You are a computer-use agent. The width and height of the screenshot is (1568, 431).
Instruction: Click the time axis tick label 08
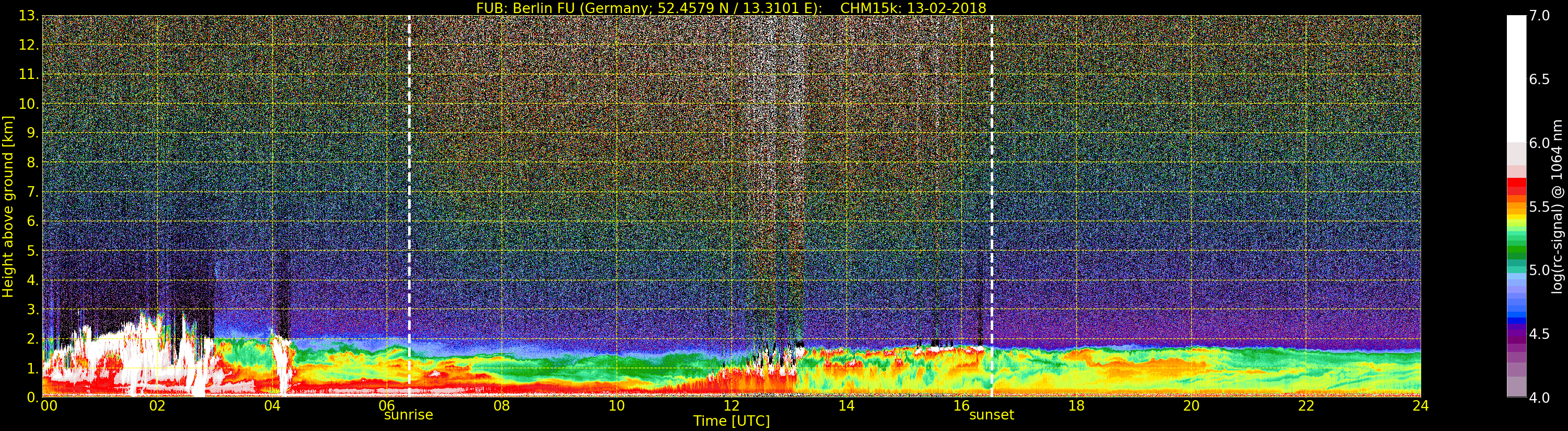pos(502,405)
